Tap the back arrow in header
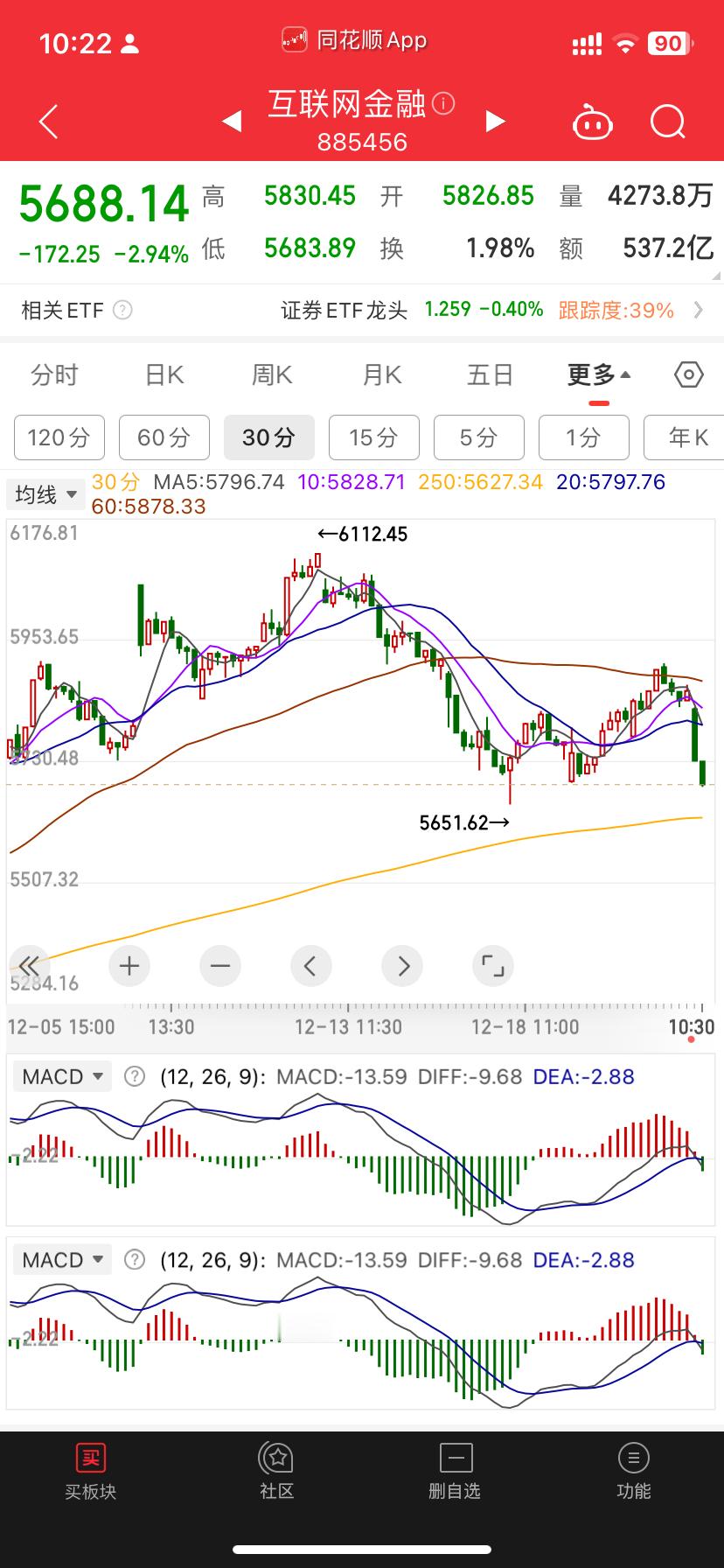Image resolution: width=724 pixels, height=1568 pixels. pos(49,122)
